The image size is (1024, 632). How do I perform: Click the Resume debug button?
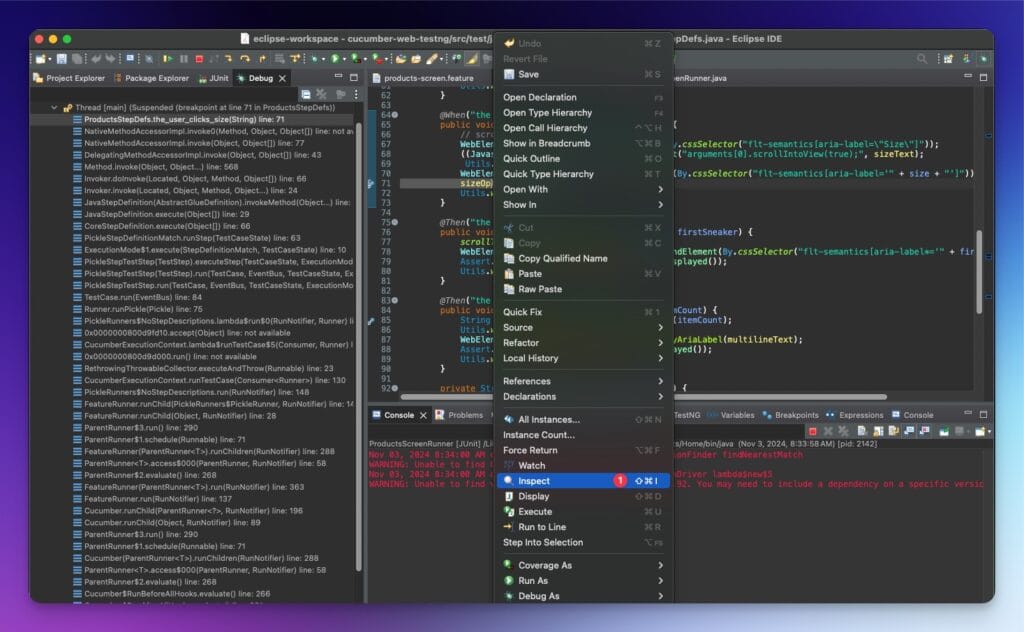pyautogui.click(x=167, y=59)
